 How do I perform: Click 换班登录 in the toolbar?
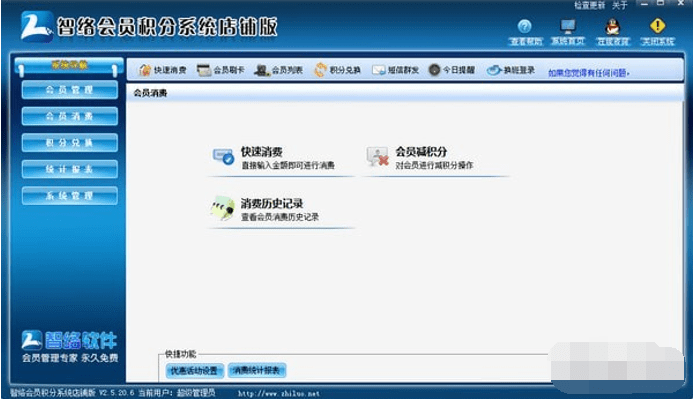tap(510, 70)
